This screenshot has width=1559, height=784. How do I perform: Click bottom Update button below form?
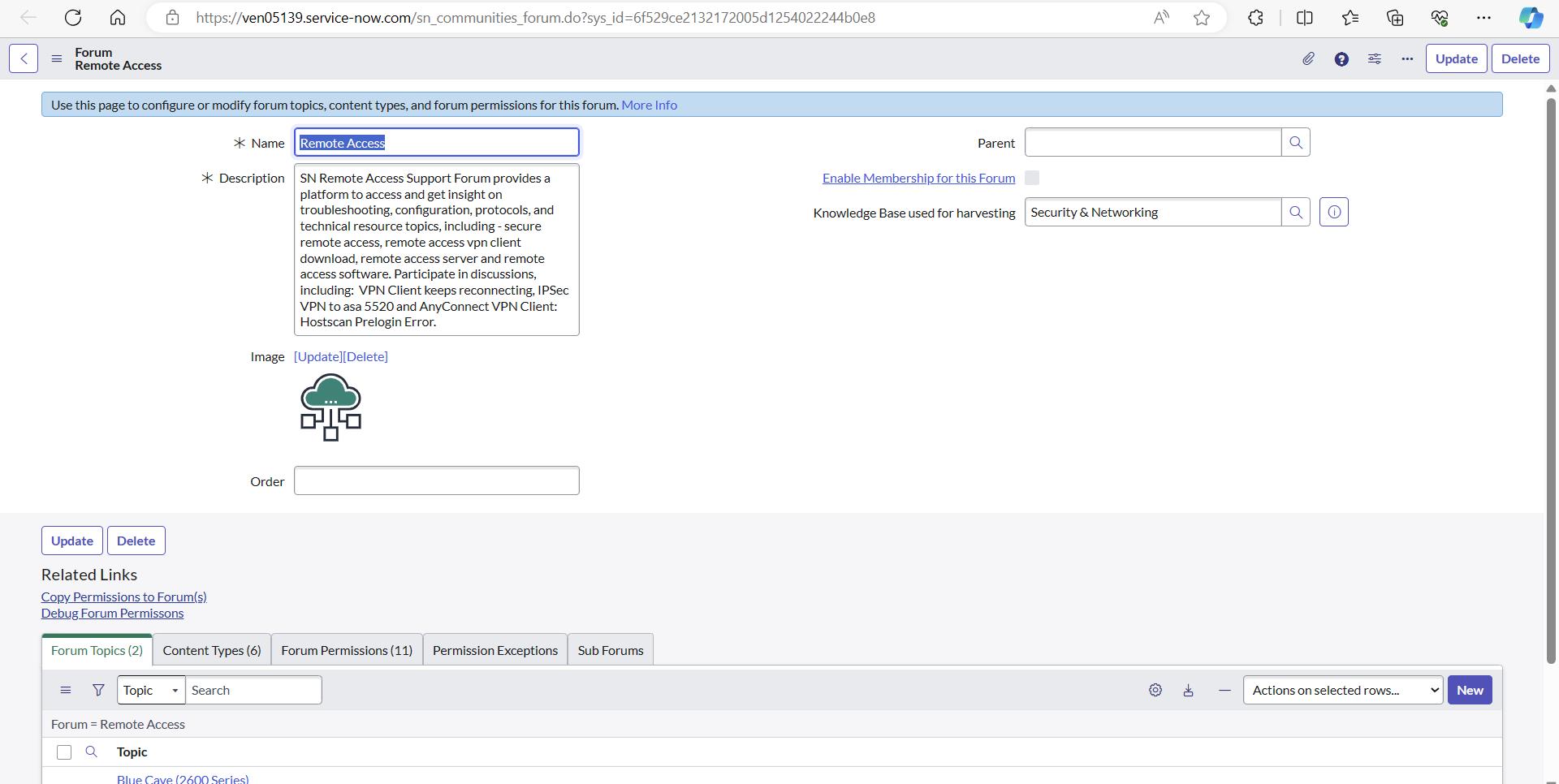coord(72,541)
